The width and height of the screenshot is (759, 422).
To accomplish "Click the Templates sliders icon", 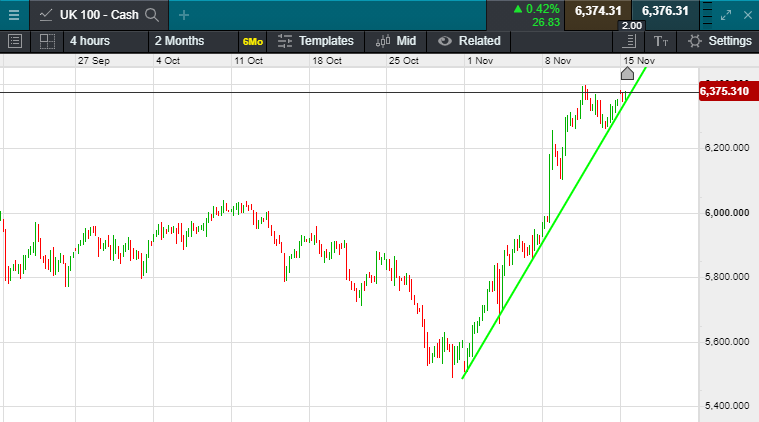I will pyautogui.click(x=285, y=41).
